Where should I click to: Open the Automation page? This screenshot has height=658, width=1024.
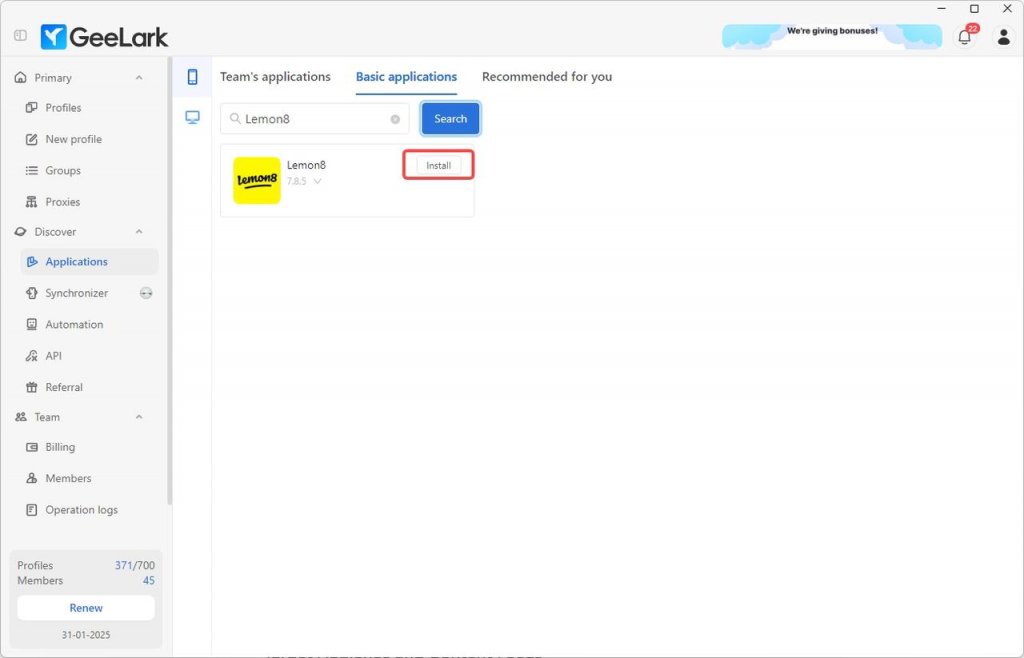89,324
